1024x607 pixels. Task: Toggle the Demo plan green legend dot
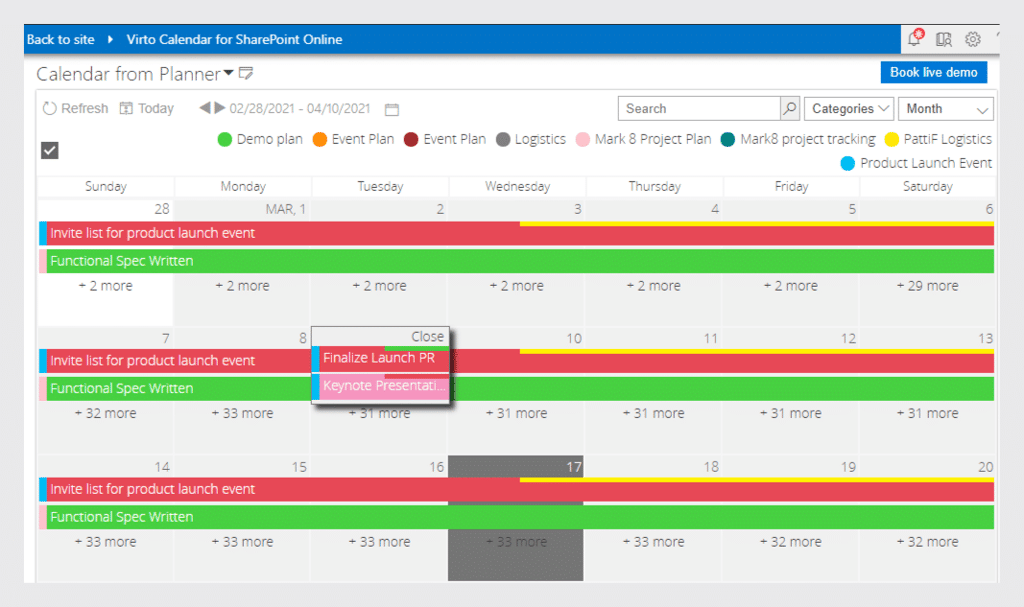(225, 139)
